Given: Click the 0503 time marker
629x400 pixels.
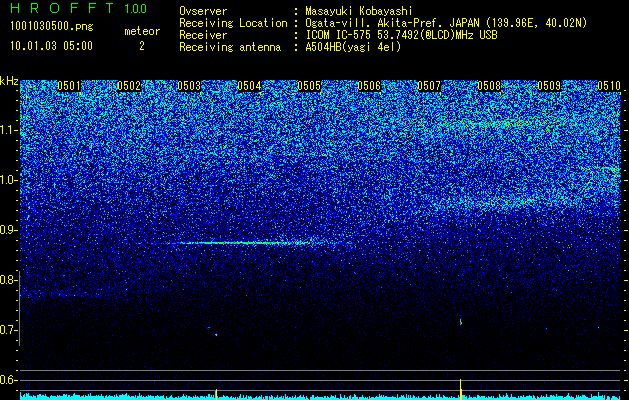Looking at the screenshot, I should [189, 86].
